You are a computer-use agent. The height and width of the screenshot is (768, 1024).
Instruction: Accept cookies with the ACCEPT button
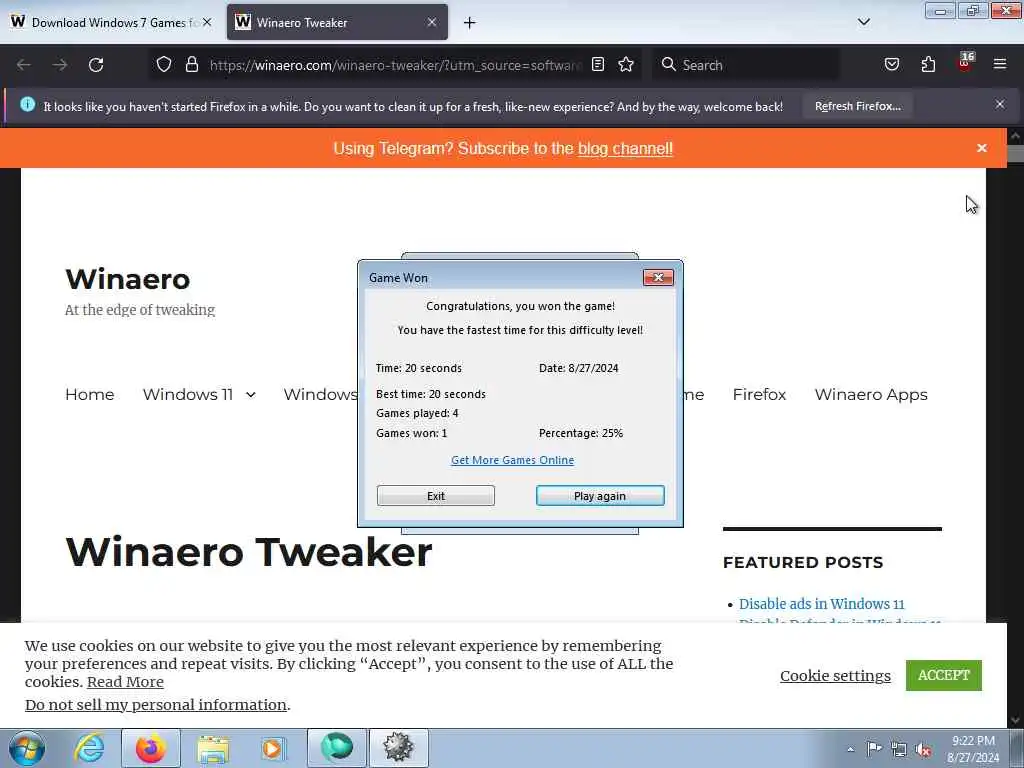tap(943, 675)
